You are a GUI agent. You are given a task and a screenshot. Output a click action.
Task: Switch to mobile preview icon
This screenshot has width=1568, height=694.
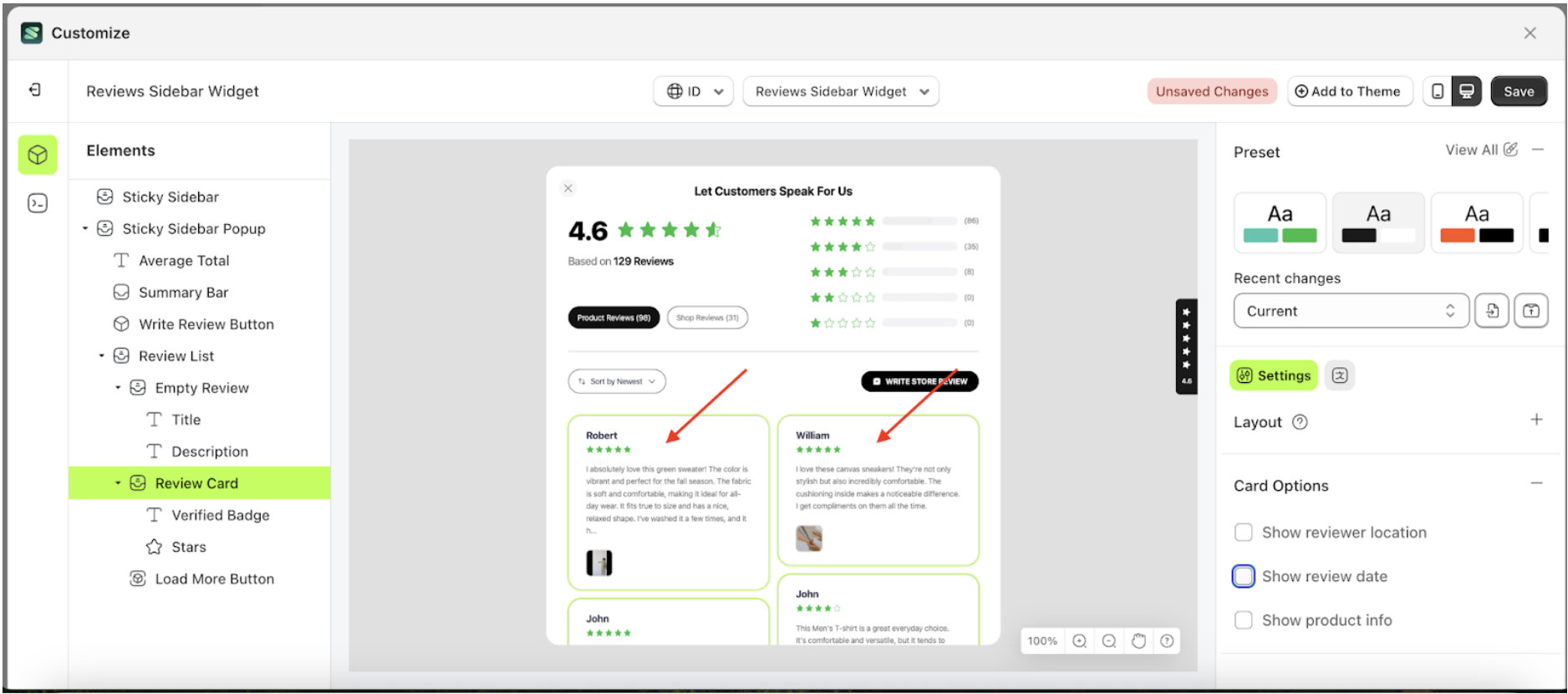point(1438,91)
